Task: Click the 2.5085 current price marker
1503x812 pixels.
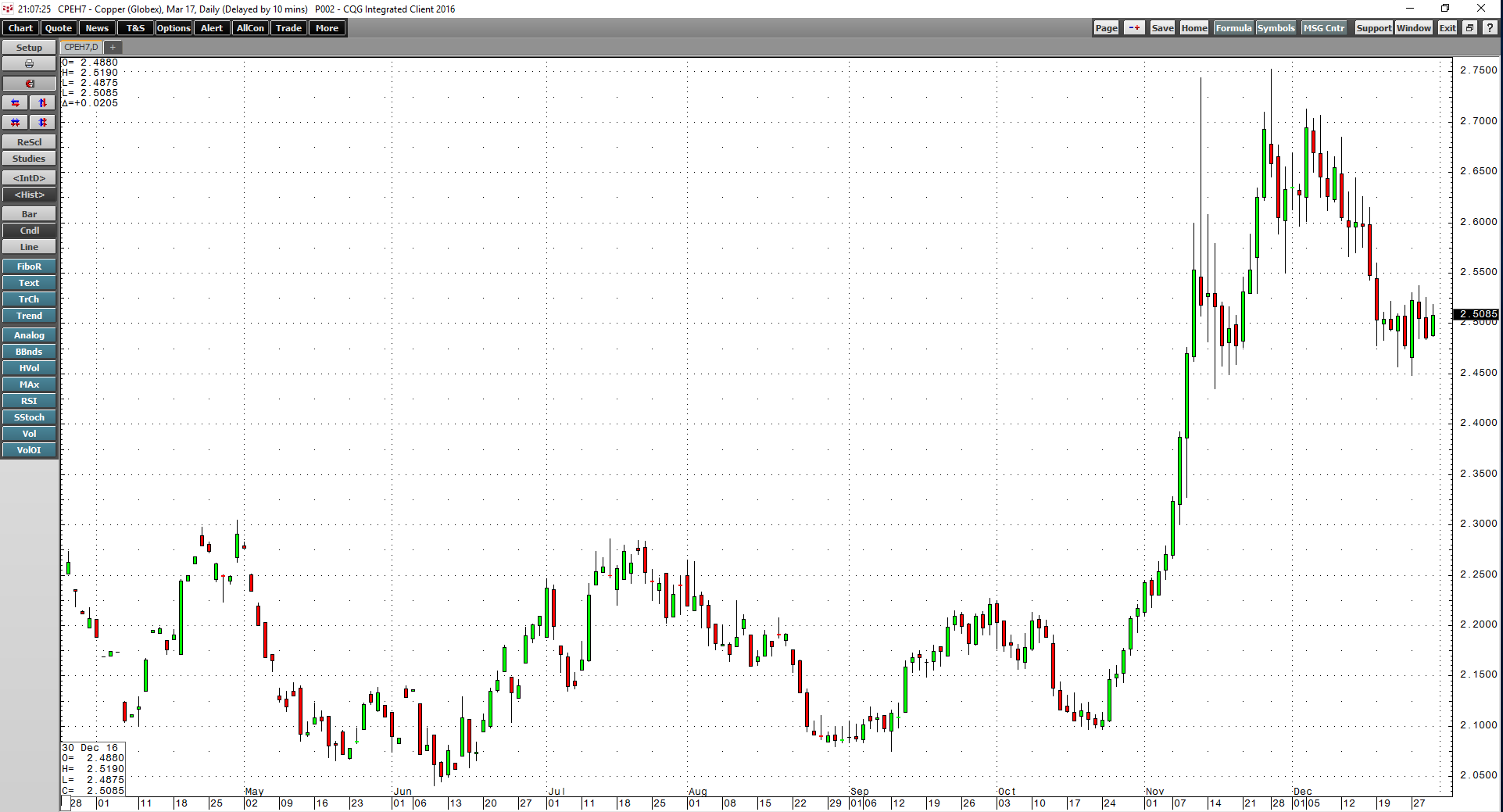Action: pyautogui.click(x=1476, y=314)
